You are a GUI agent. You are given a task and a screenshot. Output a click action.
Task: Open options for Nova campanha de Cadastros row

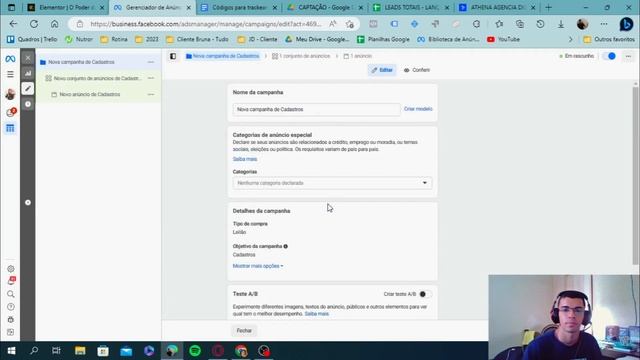point(151,62)
